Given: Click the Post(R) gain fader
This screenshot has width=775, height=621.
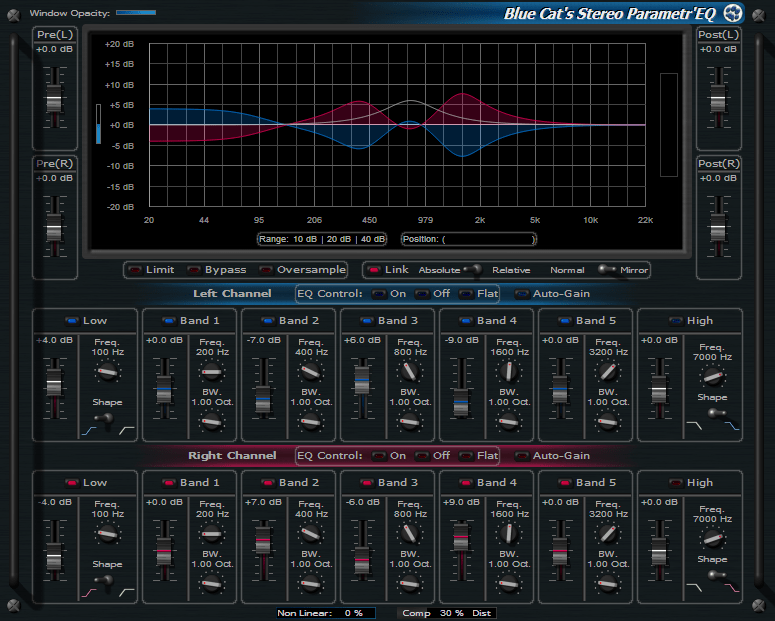Looking at the screenshot, I should (x=718, y=227).
